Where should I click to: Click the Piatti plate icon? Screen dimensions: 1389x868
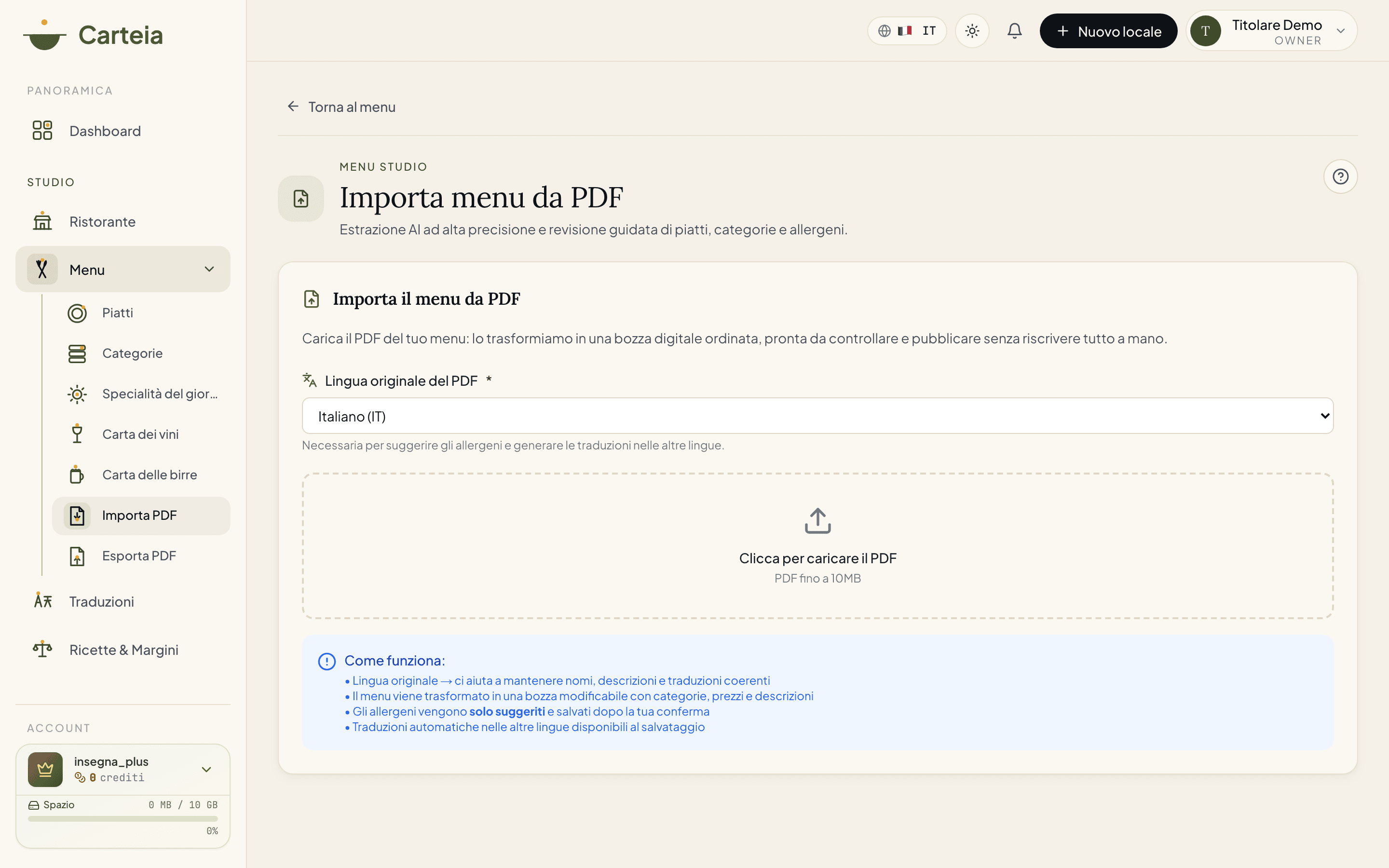click(x=77, y=313)
